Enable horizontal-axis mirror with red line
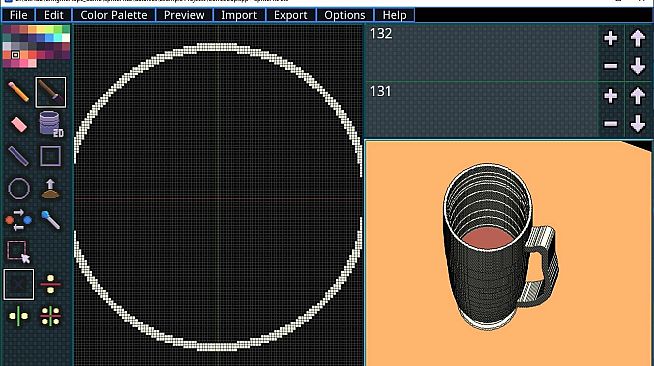This screenshot has width=654, height=366. 50,284
